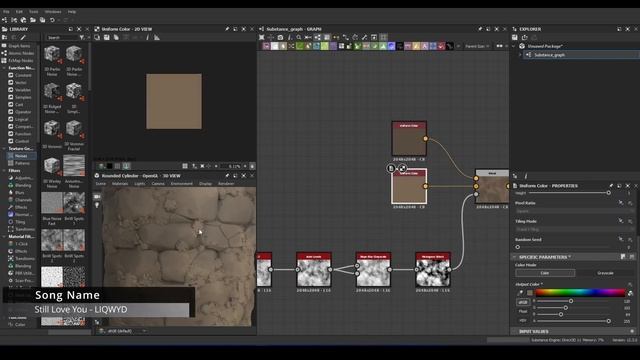The image size is (640, 360).
Task: Select Constant under Function Nodes
Action: 23,75
